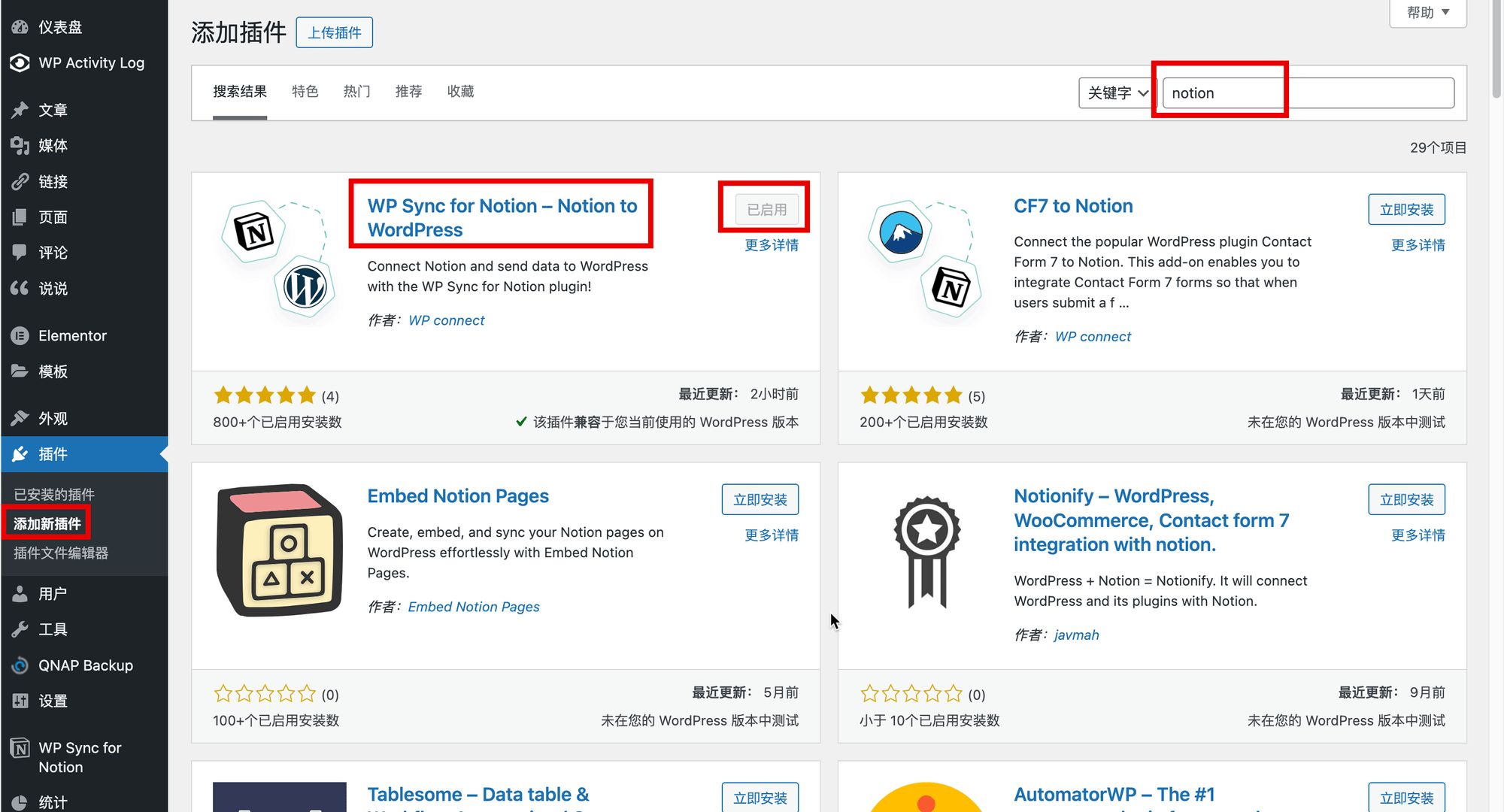Open Media via its sidebar icon
Image resolution: width=1504 pixels, height=812 pixels.
tap(20, 146)
